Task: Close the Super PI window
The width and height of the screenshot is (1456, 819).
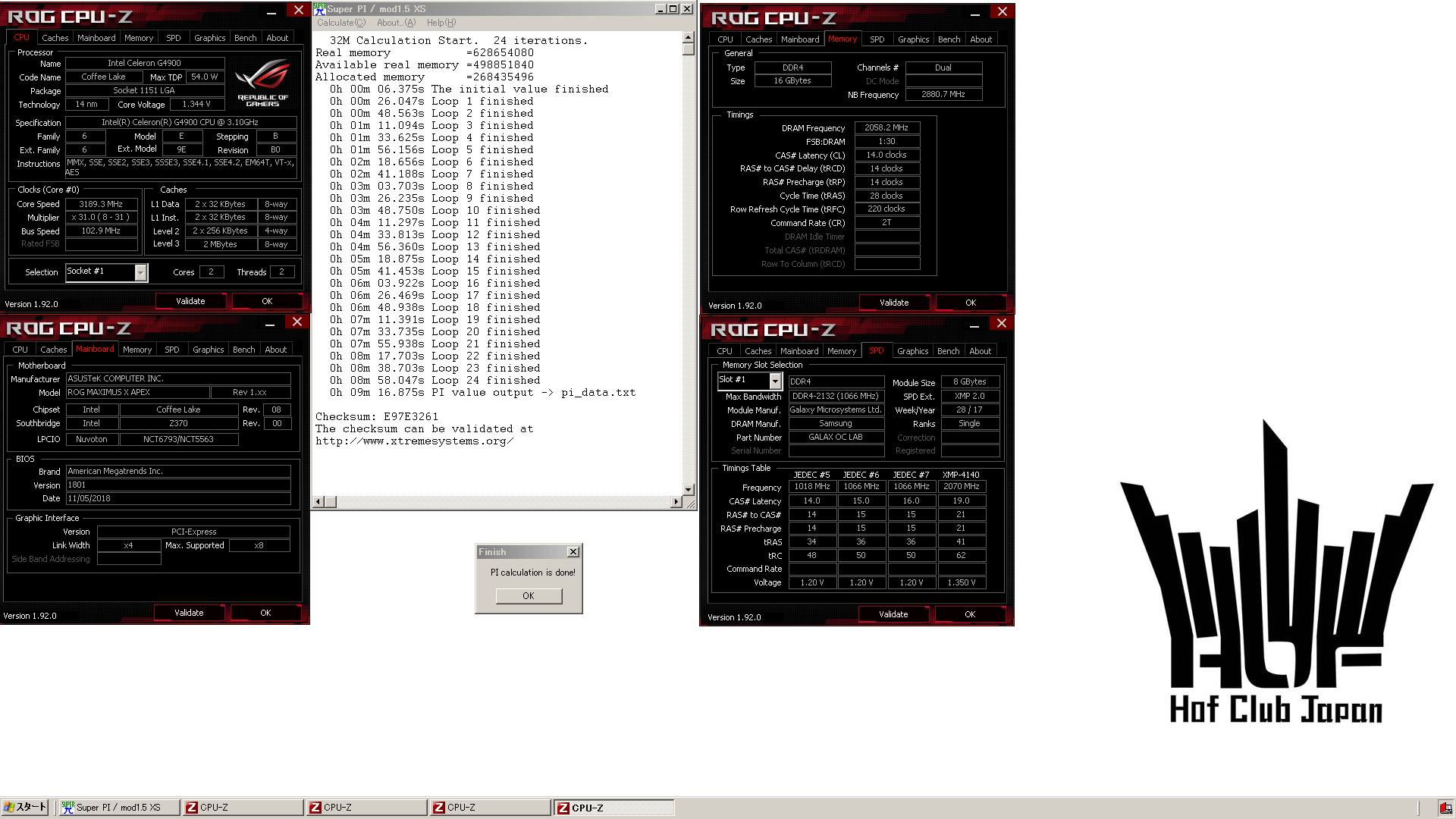Action: pyautogui.click(x=686, y=9)
